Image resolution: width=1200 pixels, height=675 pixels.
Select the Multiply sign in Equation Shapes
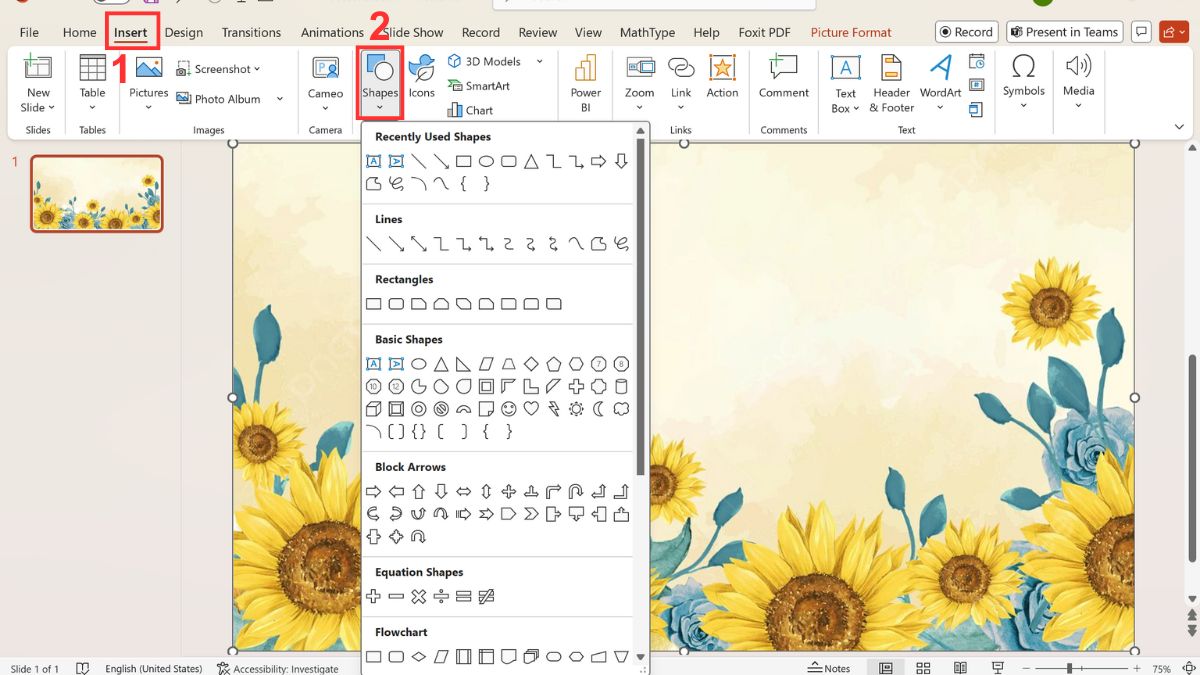click(x=418, y=597)
